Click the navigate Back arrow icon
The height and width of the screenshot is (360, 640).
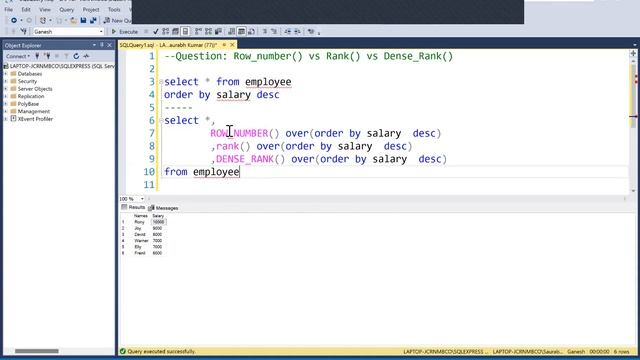pos(14,20)
